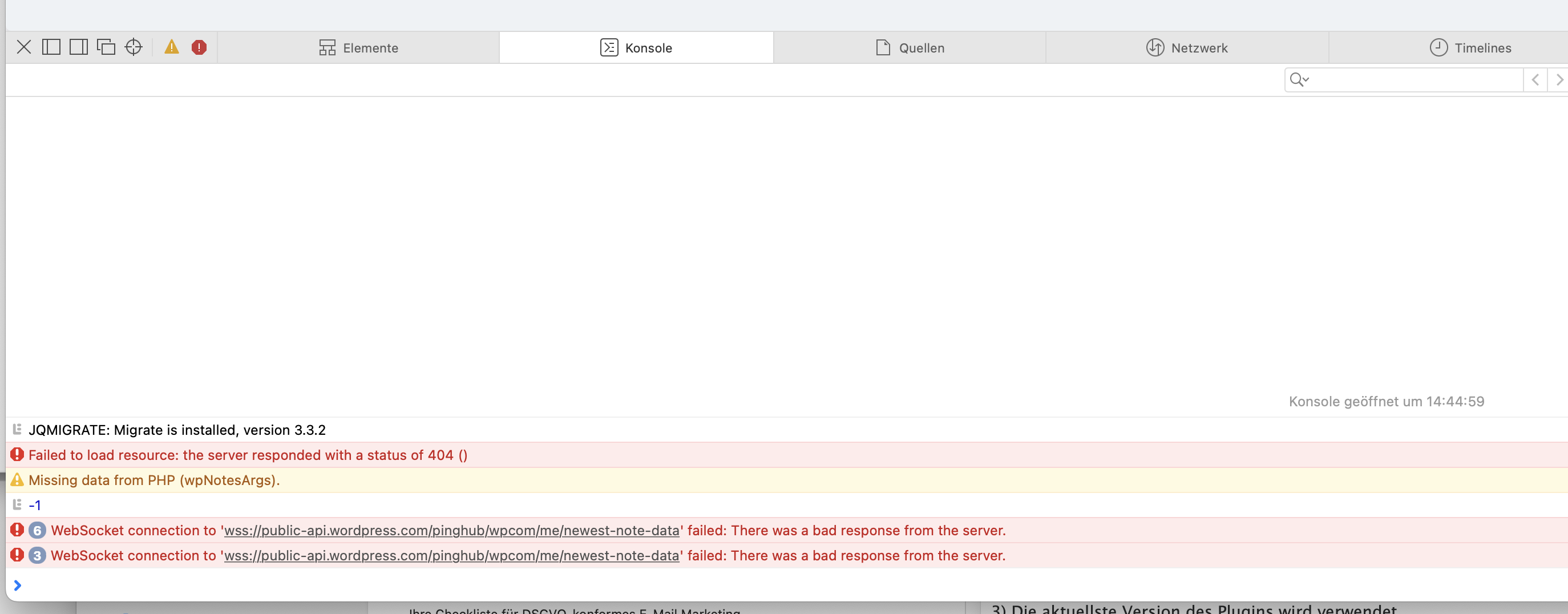Click the repeat count badge showing 6

click(x=37, y=531)
